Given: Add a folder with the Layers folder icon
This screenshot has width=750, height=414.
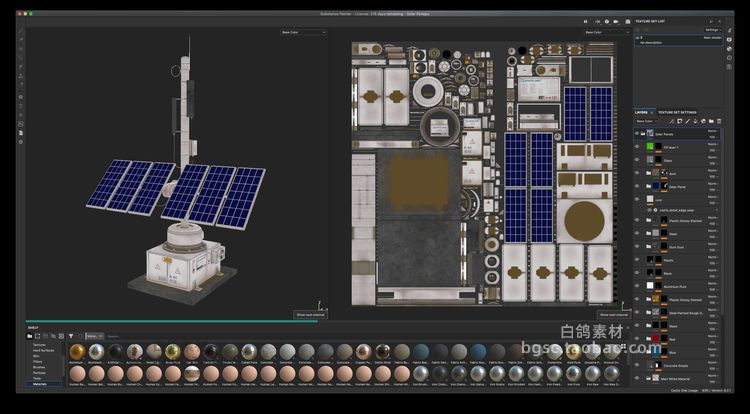Looking at the screenshot, I should tap(711, 121).
